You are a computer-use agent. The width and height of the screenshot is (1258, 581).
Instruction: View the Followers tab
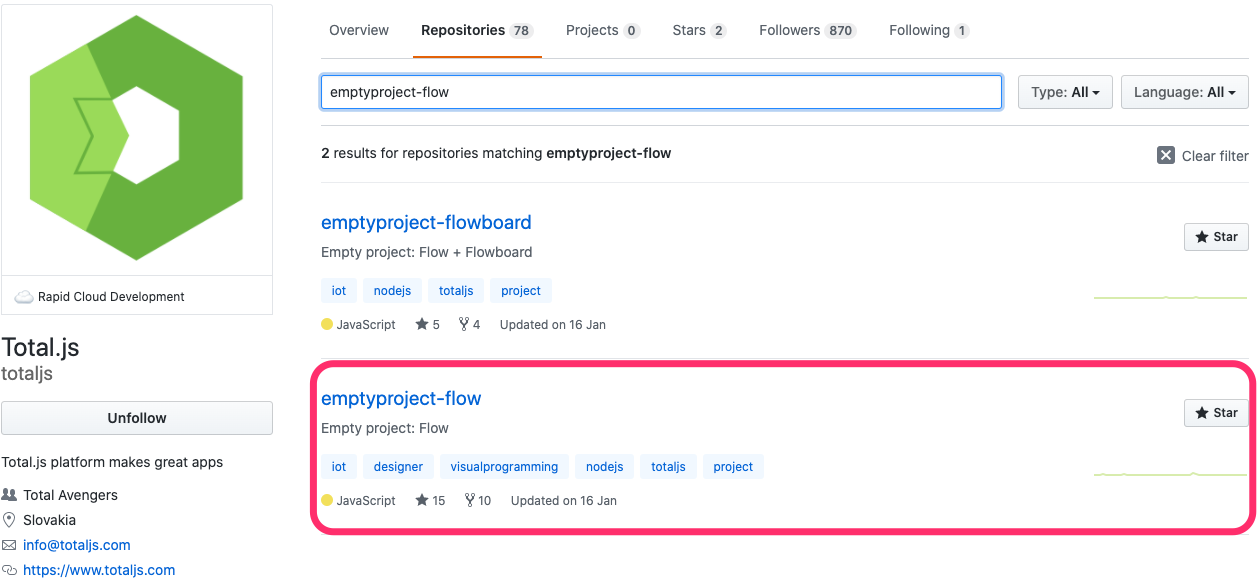click(808, 30)
